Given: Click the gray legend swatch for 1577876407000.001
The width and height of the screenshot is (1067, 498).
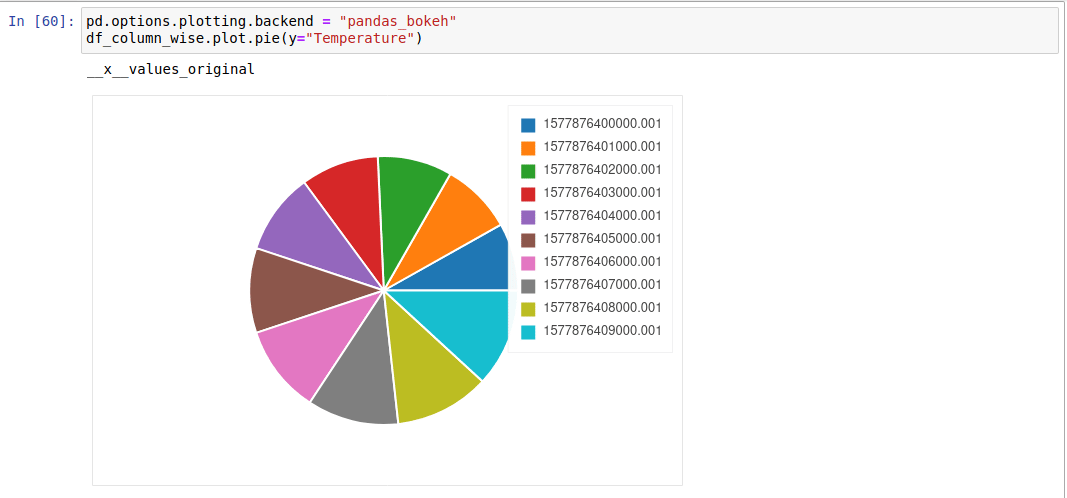Looking at the screenshot, I should (x=528, y=286).
